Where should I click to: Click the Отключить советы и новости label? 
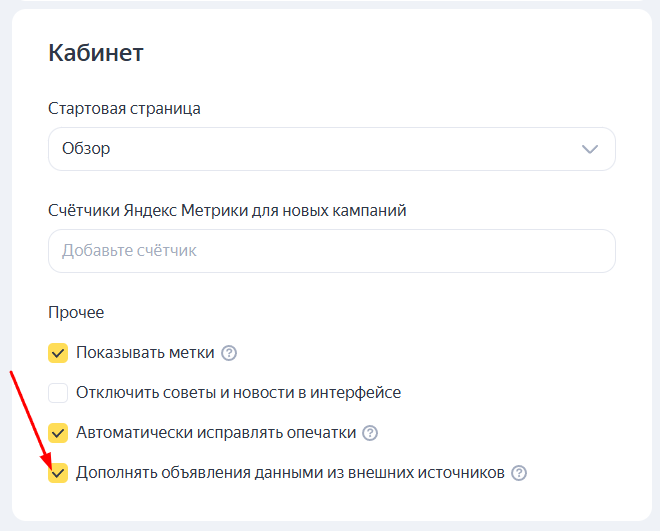click(238, 393)
